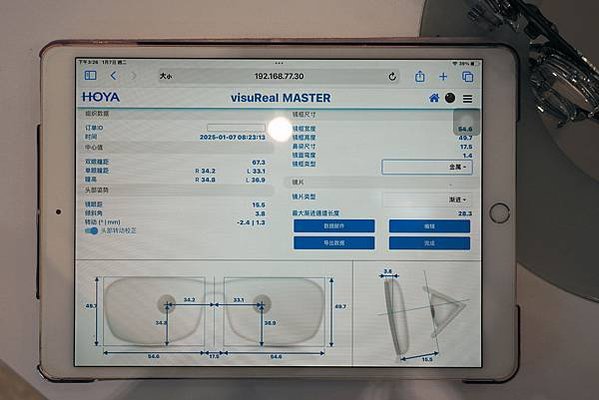
Task: Toggle the 头部转动校正 switch
Action: click(92, 231)
